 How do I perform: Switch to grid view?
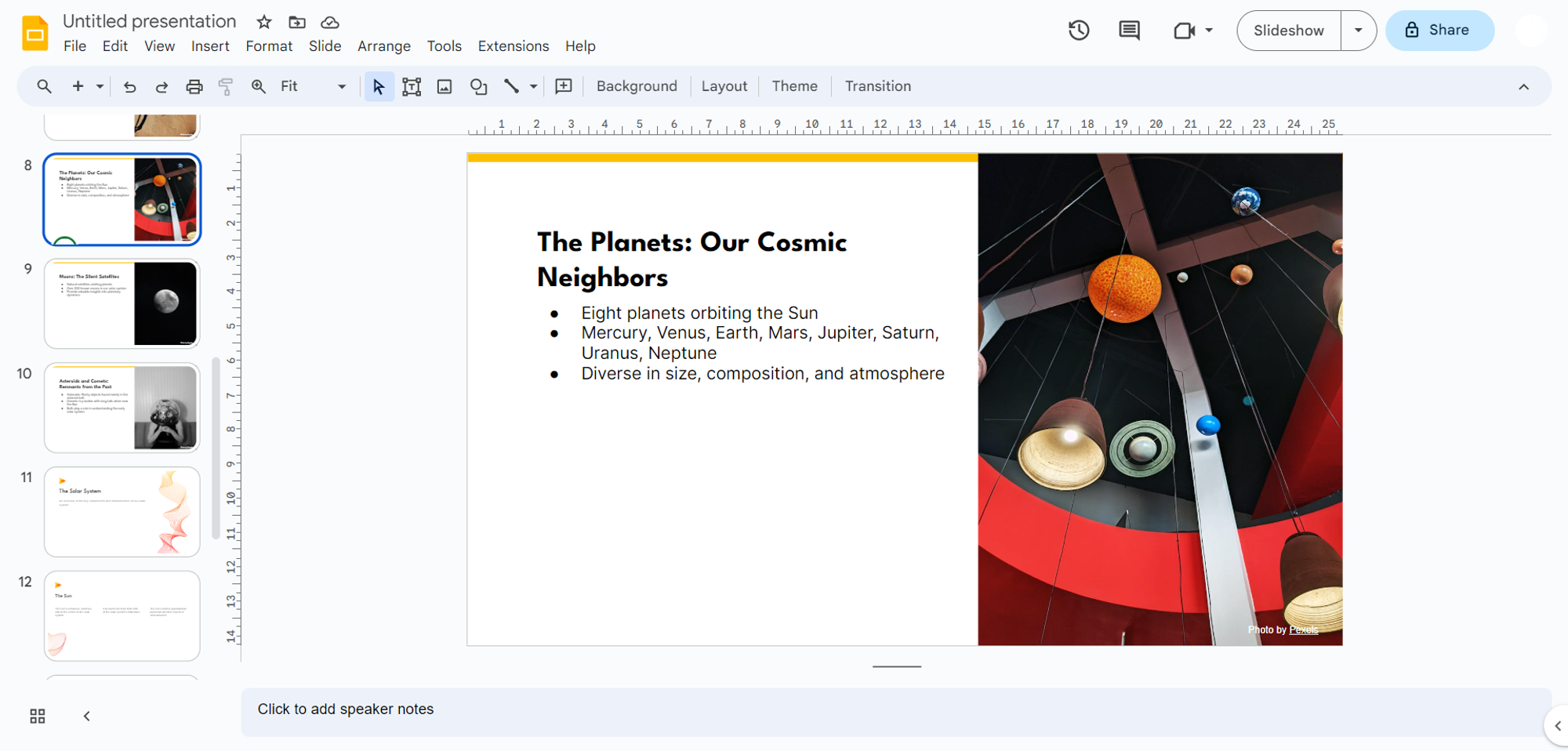click(38, 716)
